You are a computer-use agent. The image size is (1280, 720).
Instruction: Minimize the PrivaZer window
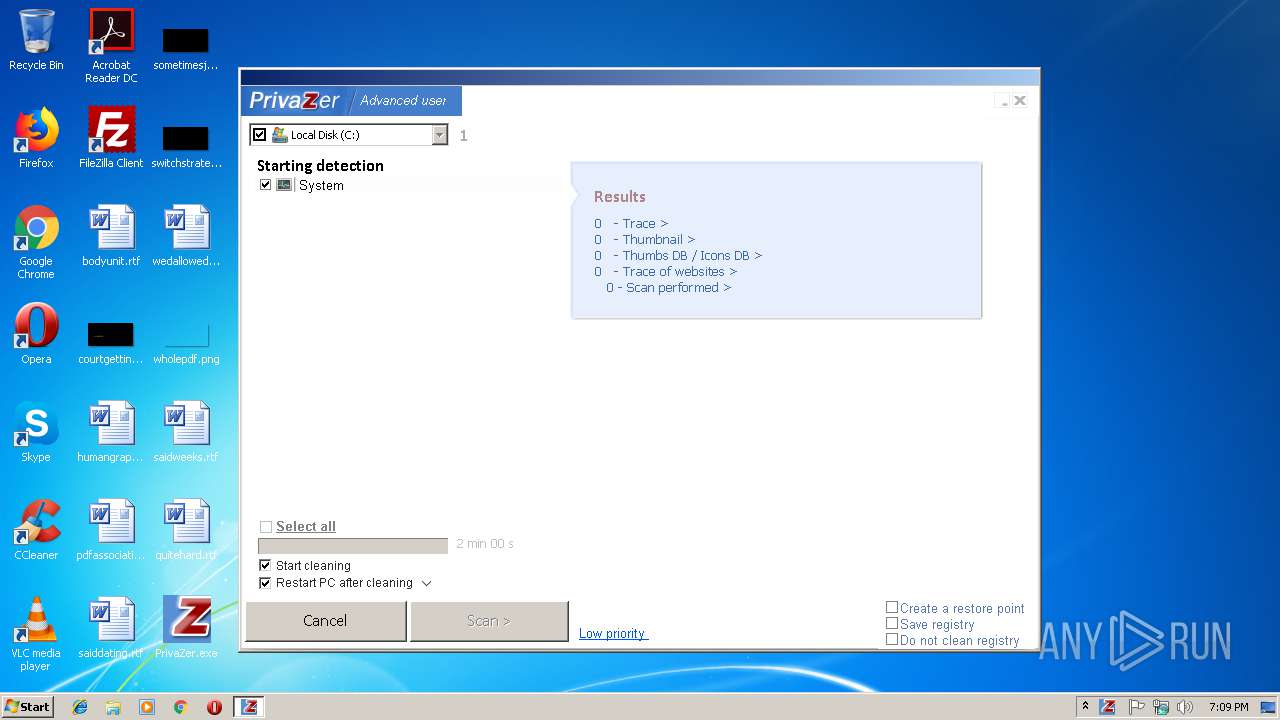[1003, 101]
